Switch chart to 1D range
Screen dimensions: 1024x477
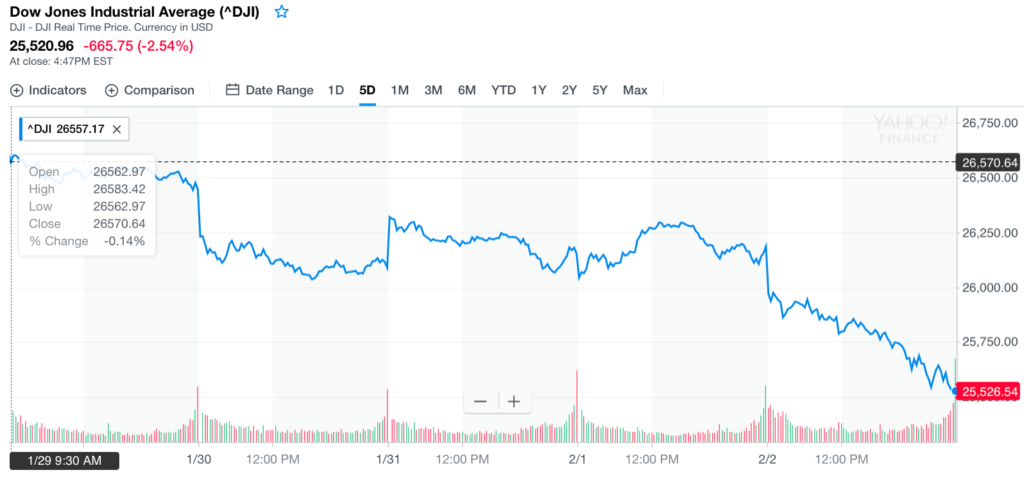pos(336,90)
